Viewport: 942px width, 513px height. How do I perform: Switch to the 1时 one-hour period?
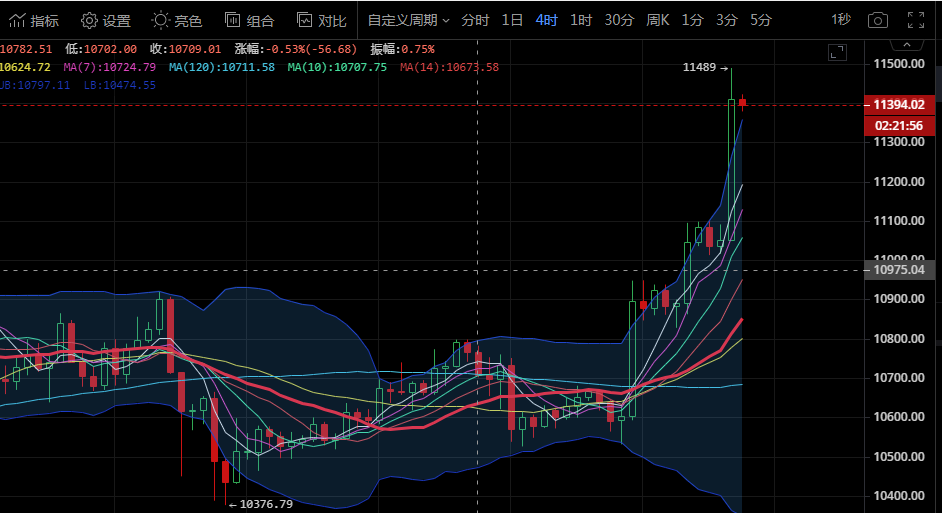tap(581, 20)
